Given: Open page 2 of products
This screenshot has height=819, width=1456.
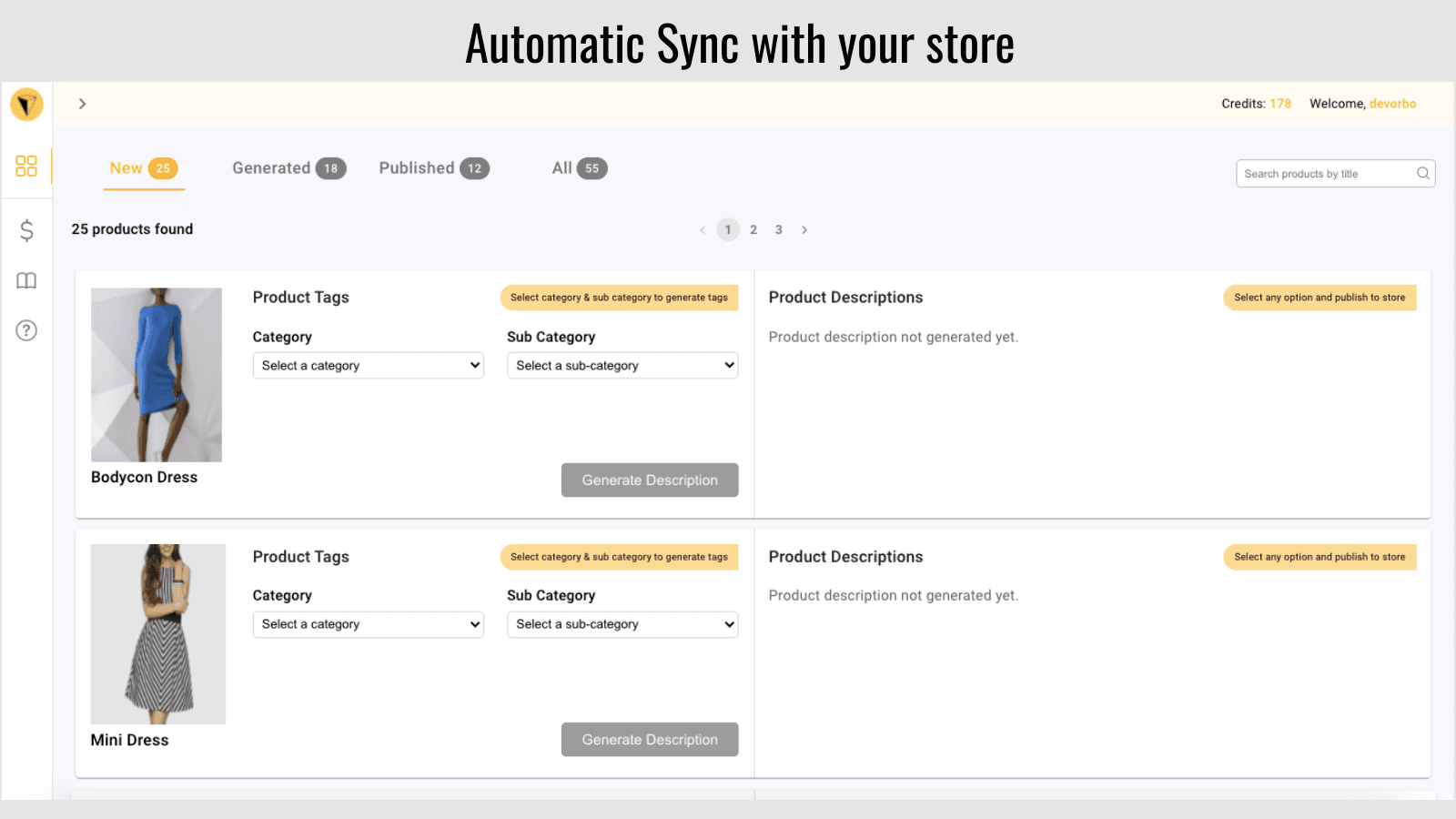Looking at the screenshot, I should 753,229.
